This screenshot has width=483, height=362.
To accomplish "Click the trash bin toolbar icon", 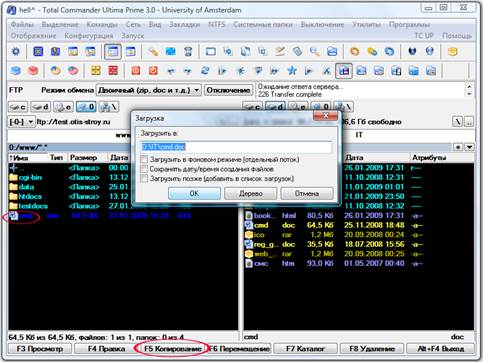I will (188, 52).
